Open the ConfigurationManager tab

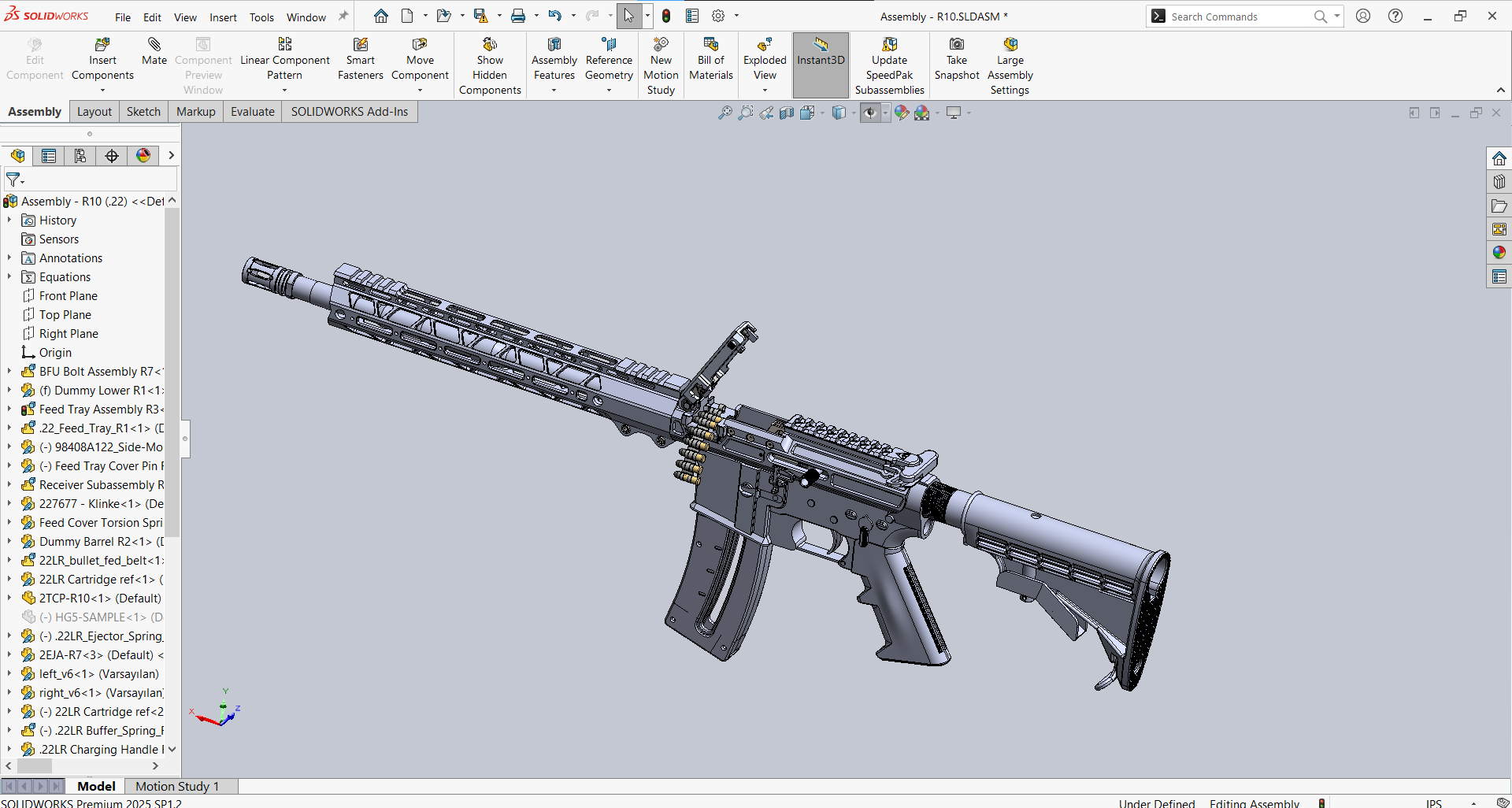tap(80, 156)
